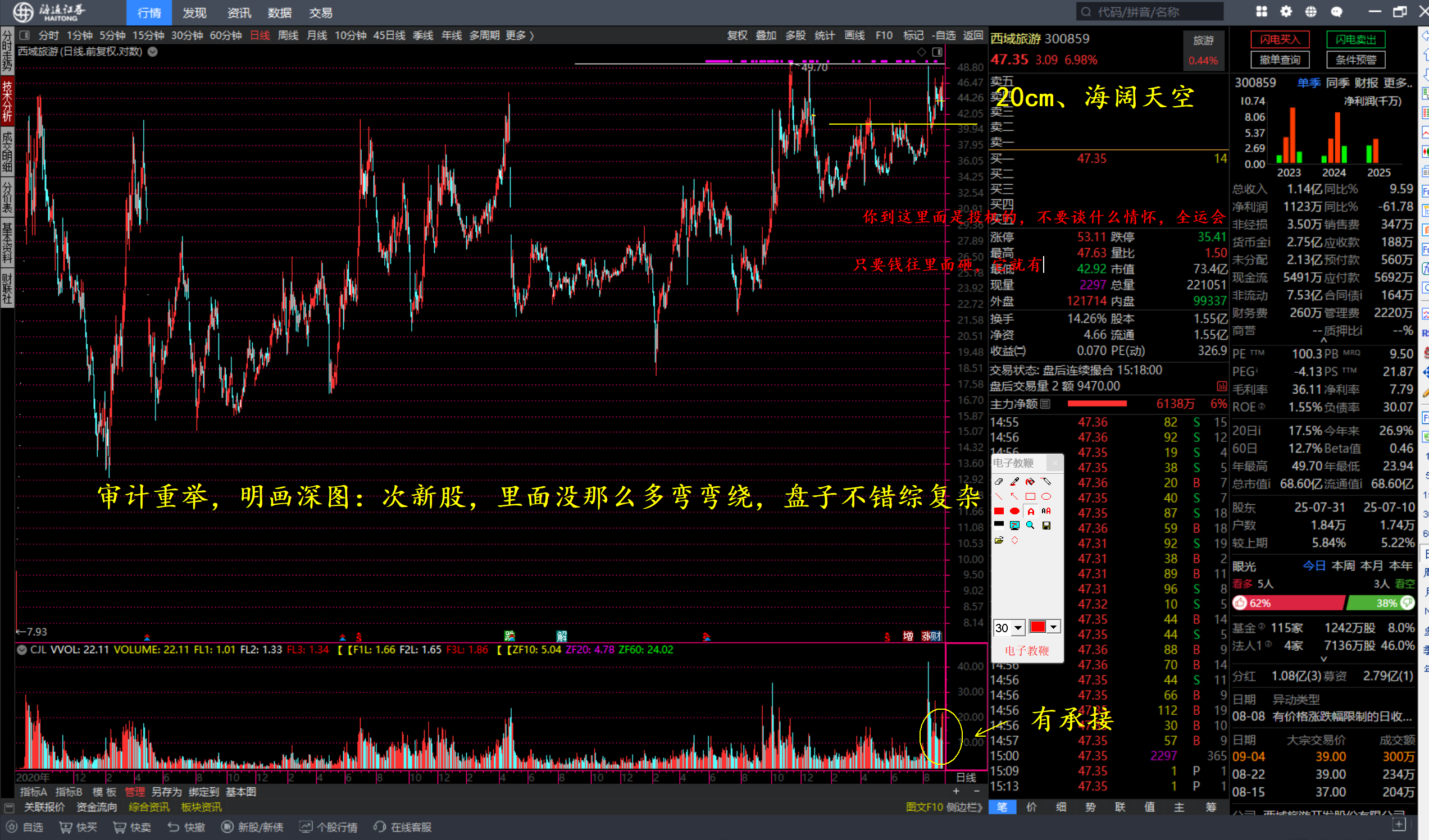This screenshot has width=1429, height=840.
Task: Toggle bottom panel icon left of 关联报价
Action: pyautogui.click(x=8, y=807)
